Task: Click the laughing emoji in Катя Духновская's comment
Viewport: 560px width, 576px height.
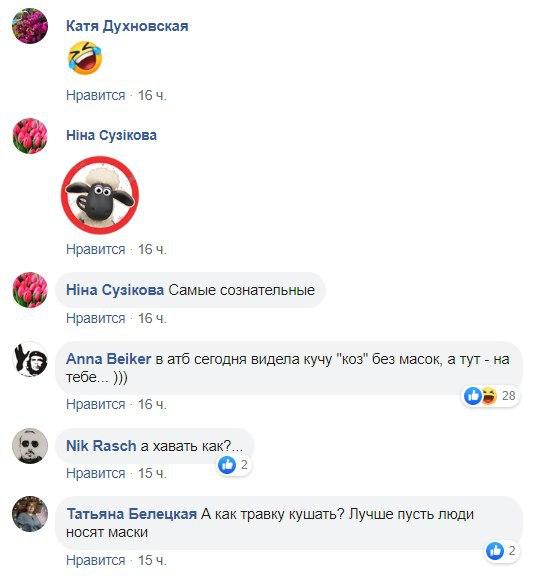Action: 85,58
